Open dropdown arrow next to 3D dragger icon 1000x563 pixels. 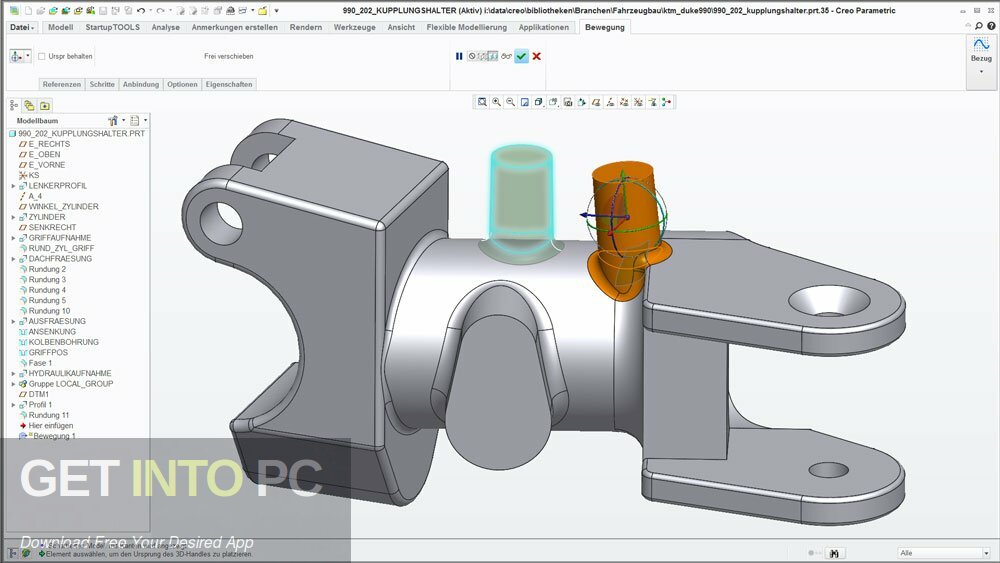click(27, 56)
